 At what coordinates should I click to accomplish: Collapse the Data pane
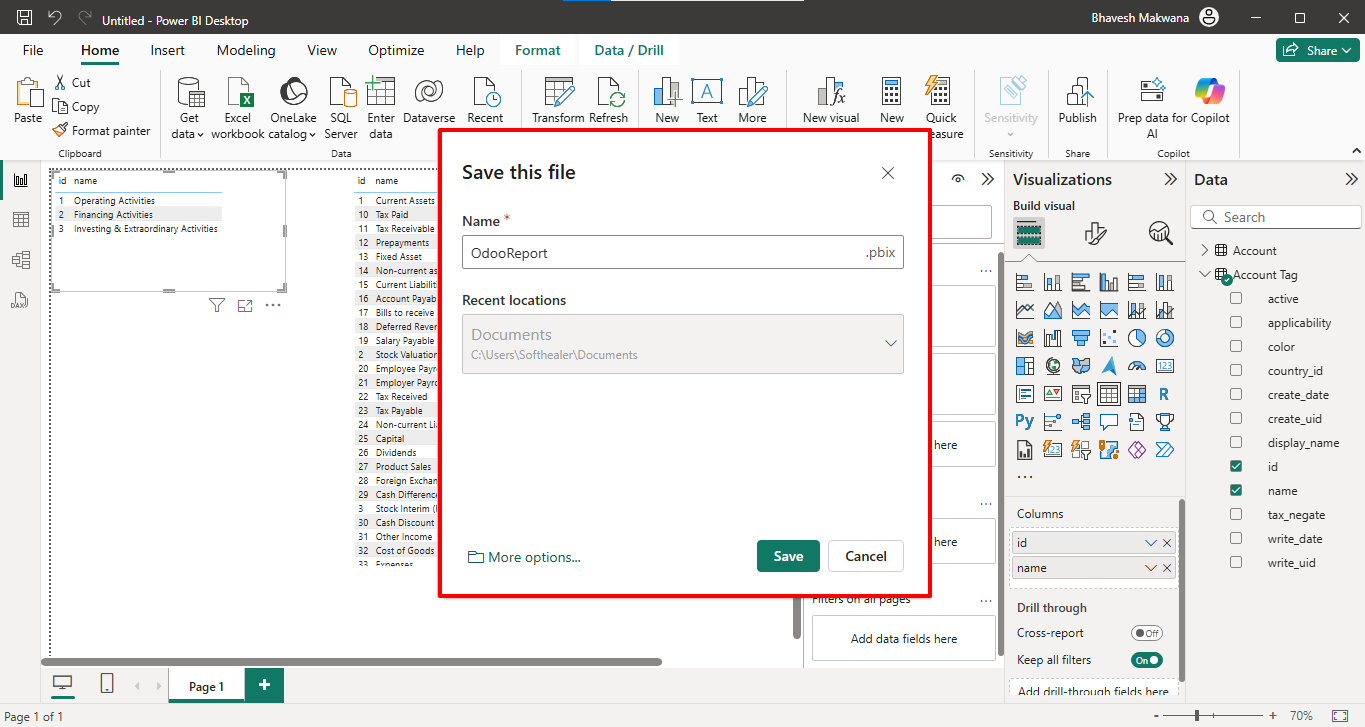tap(1351, 180)
